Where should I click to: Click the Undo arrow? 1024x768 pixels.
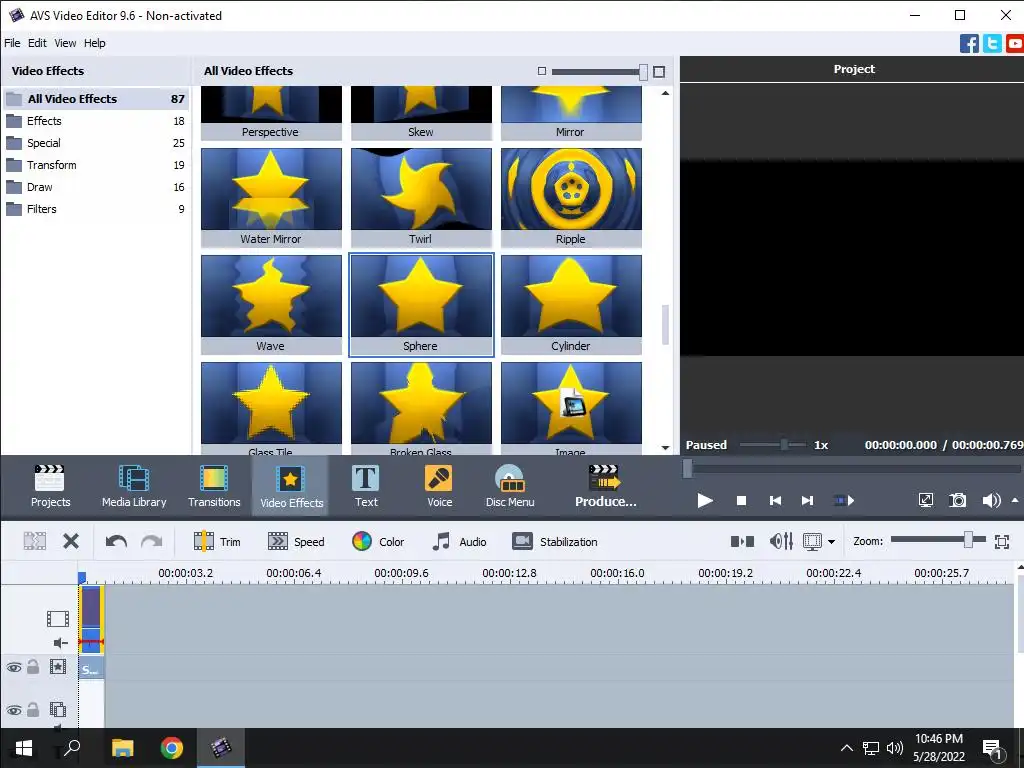116,541
